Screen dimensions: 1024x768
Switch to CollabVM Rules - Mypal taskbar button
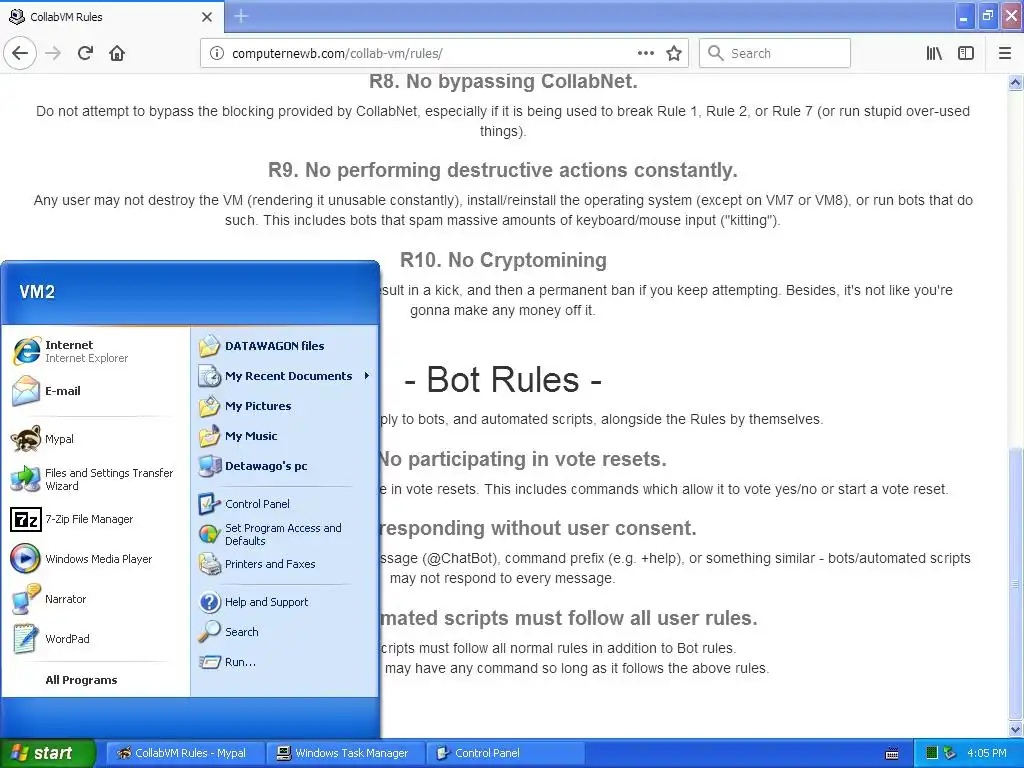pos(185,753)
